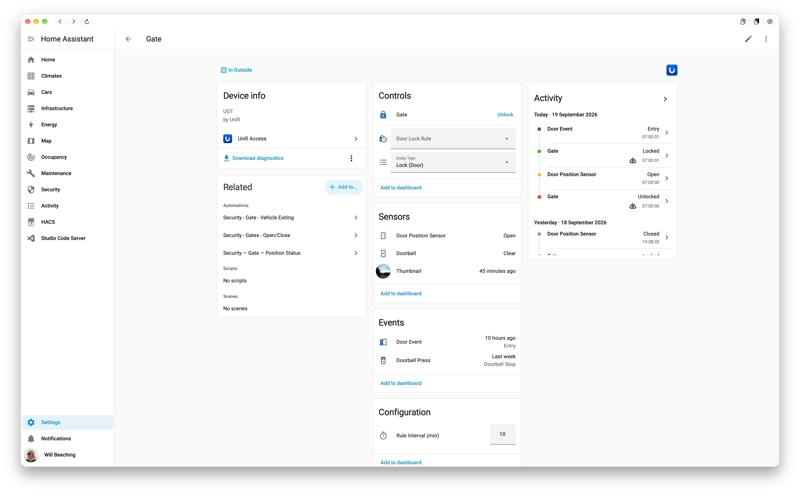Open the Door Position Sensor Open chevron

(x=667, y=178)
